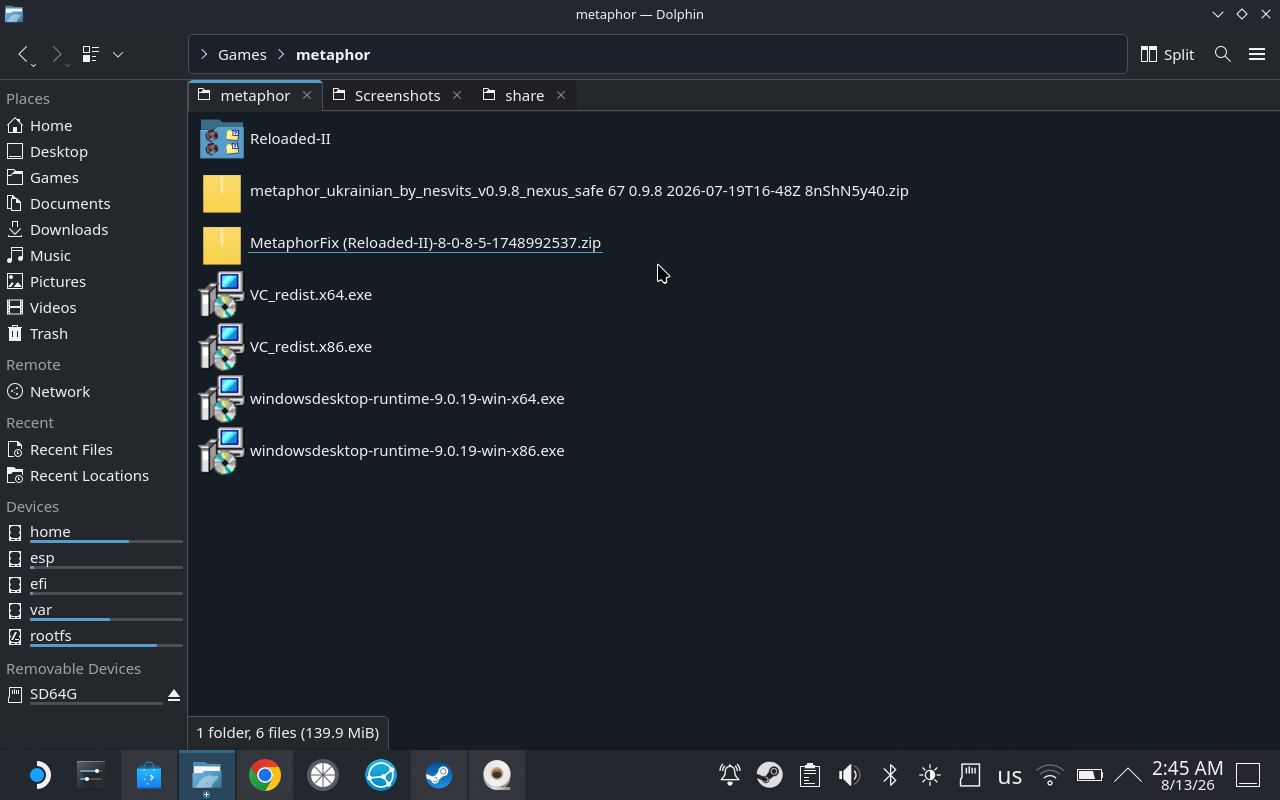This screenshot has height=800, width=1280.
Task: Select the VC_redist.x64.exe installer icon
Action: (x=222, y=295)
